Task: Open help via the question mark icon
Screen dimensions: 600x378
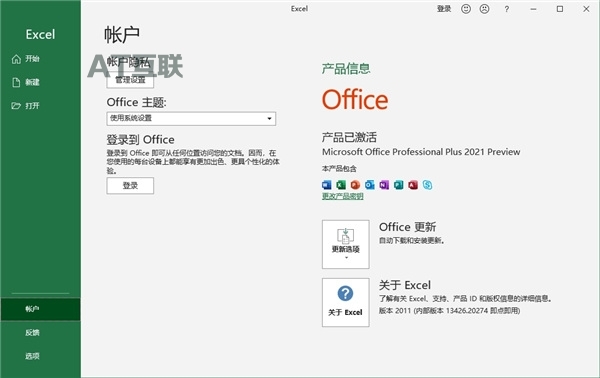Action: (507, 9)
